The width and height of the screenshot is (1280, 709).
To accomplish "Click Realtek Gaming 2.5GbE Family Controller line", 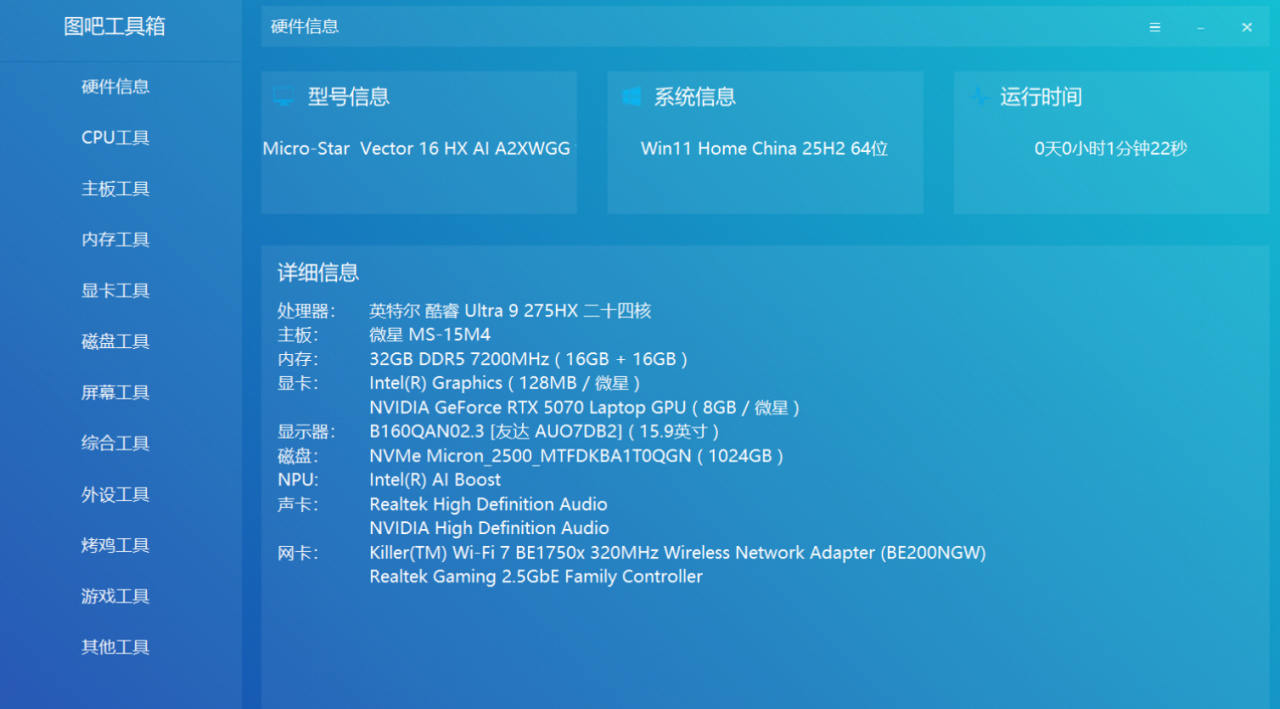I will tap(536, 577).
